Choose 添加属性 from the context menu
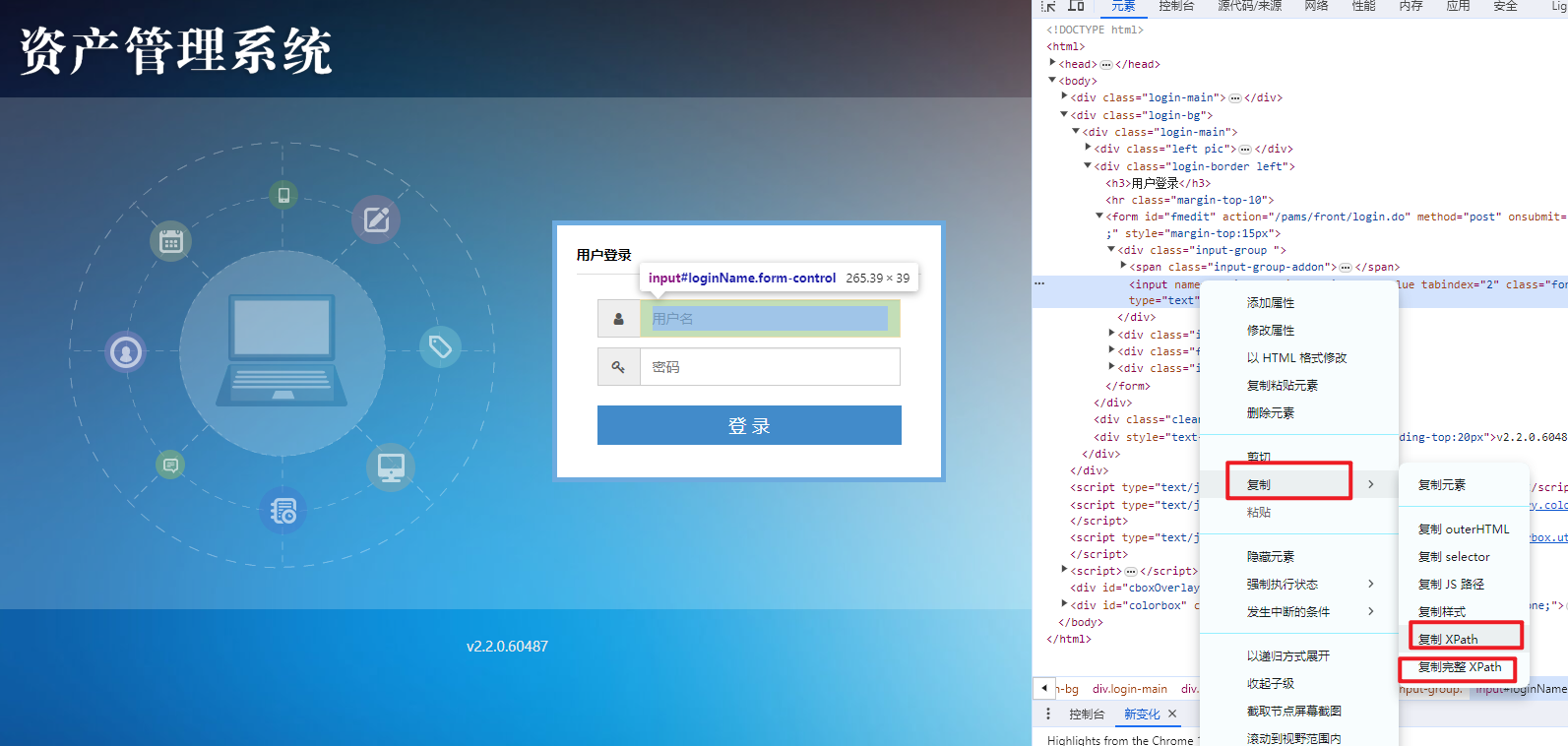The image size is (1568, 746). pyautogui.click(x=1299, y=303)
